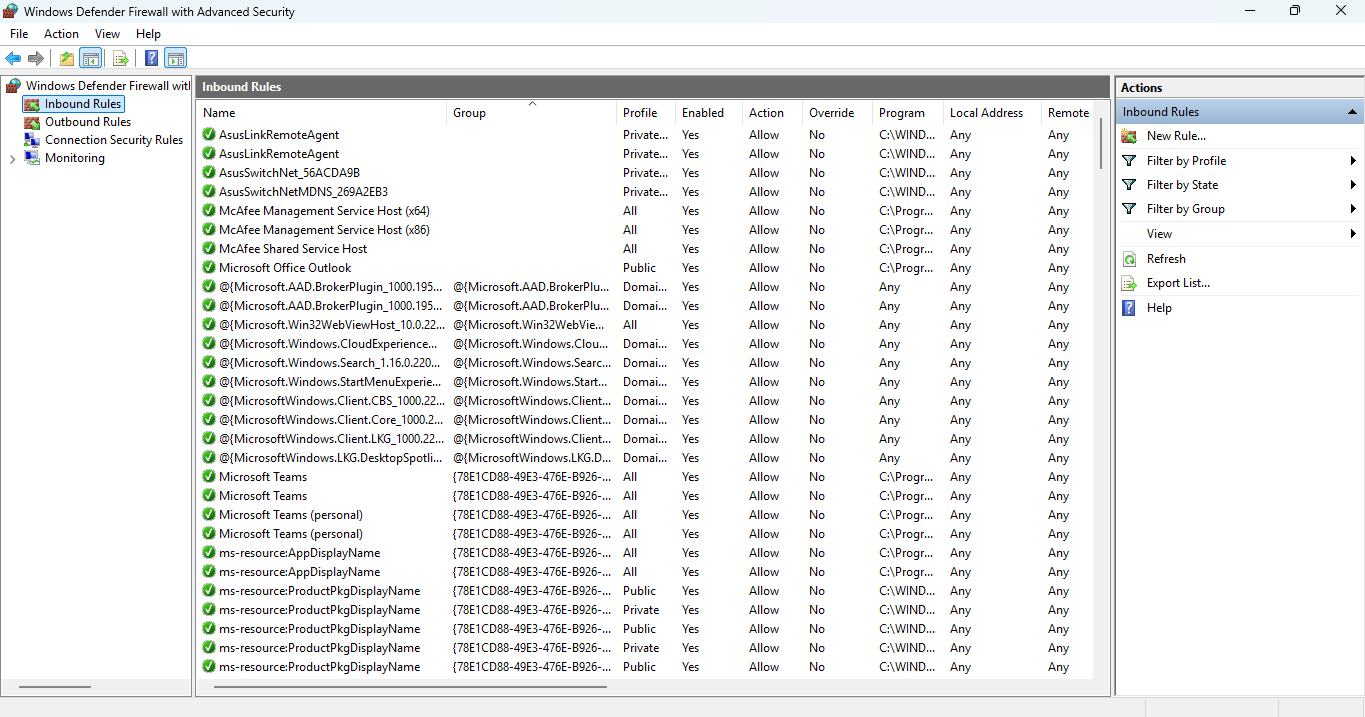Select Inbound Rules in the console tree
Image resolution: width=1365 pixels, height=717 pixels.
83,104
